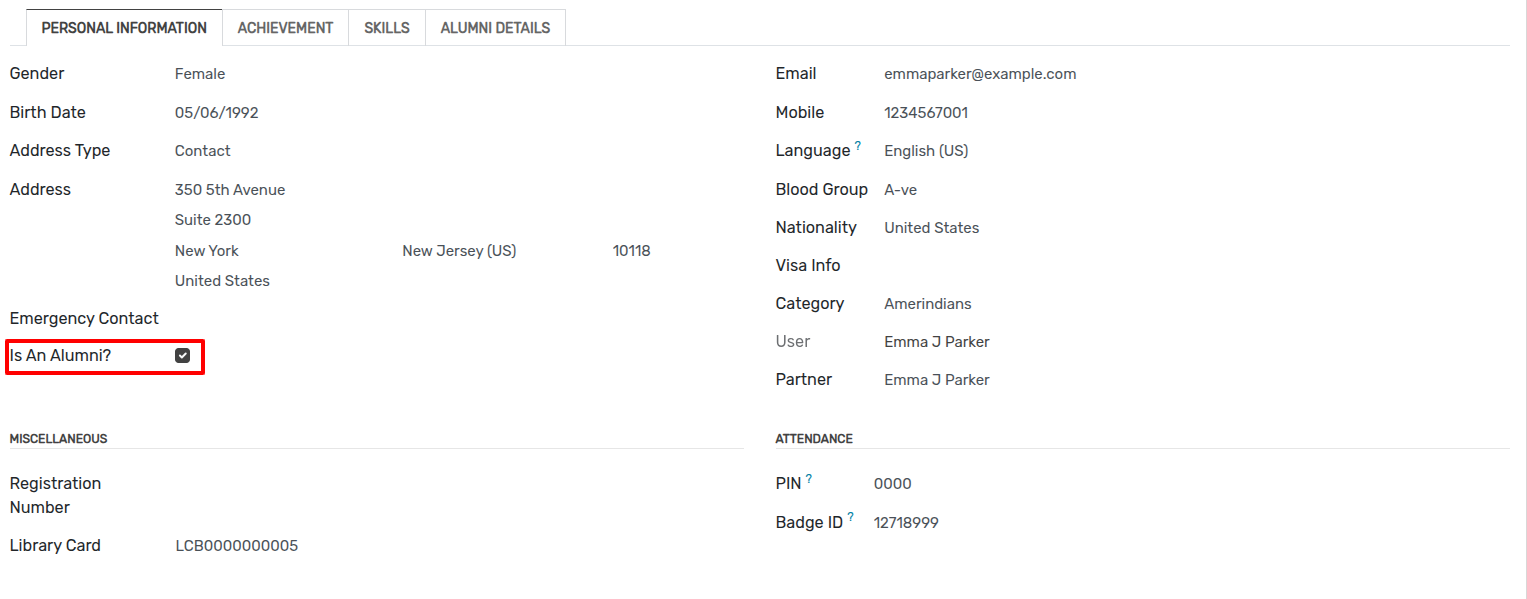The image size is (1527, 599).
Task: Click the state field New Jersey (US)
Action: tap(459, 251)
